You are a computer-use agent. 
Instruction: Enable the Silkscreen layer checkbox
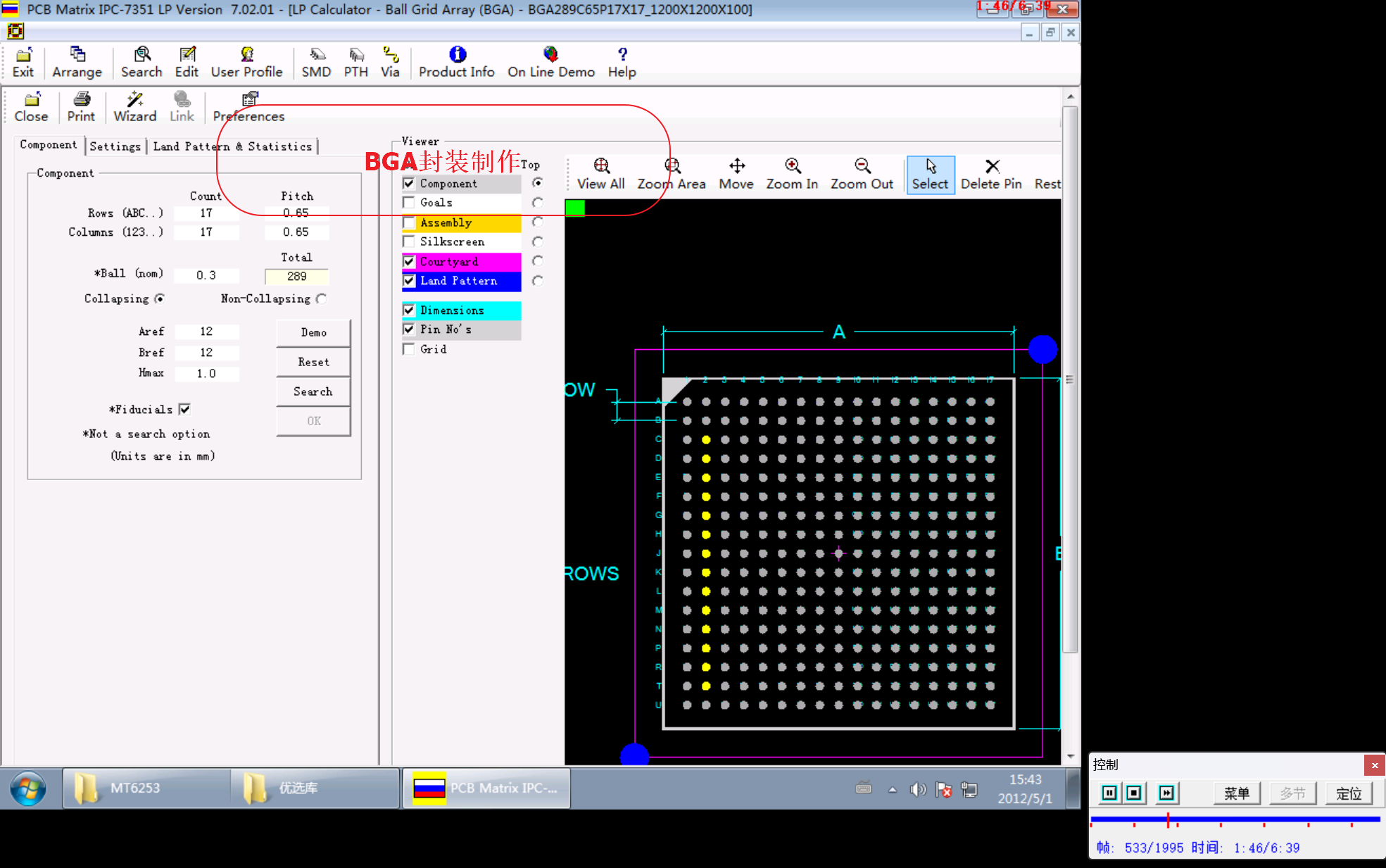409,241
